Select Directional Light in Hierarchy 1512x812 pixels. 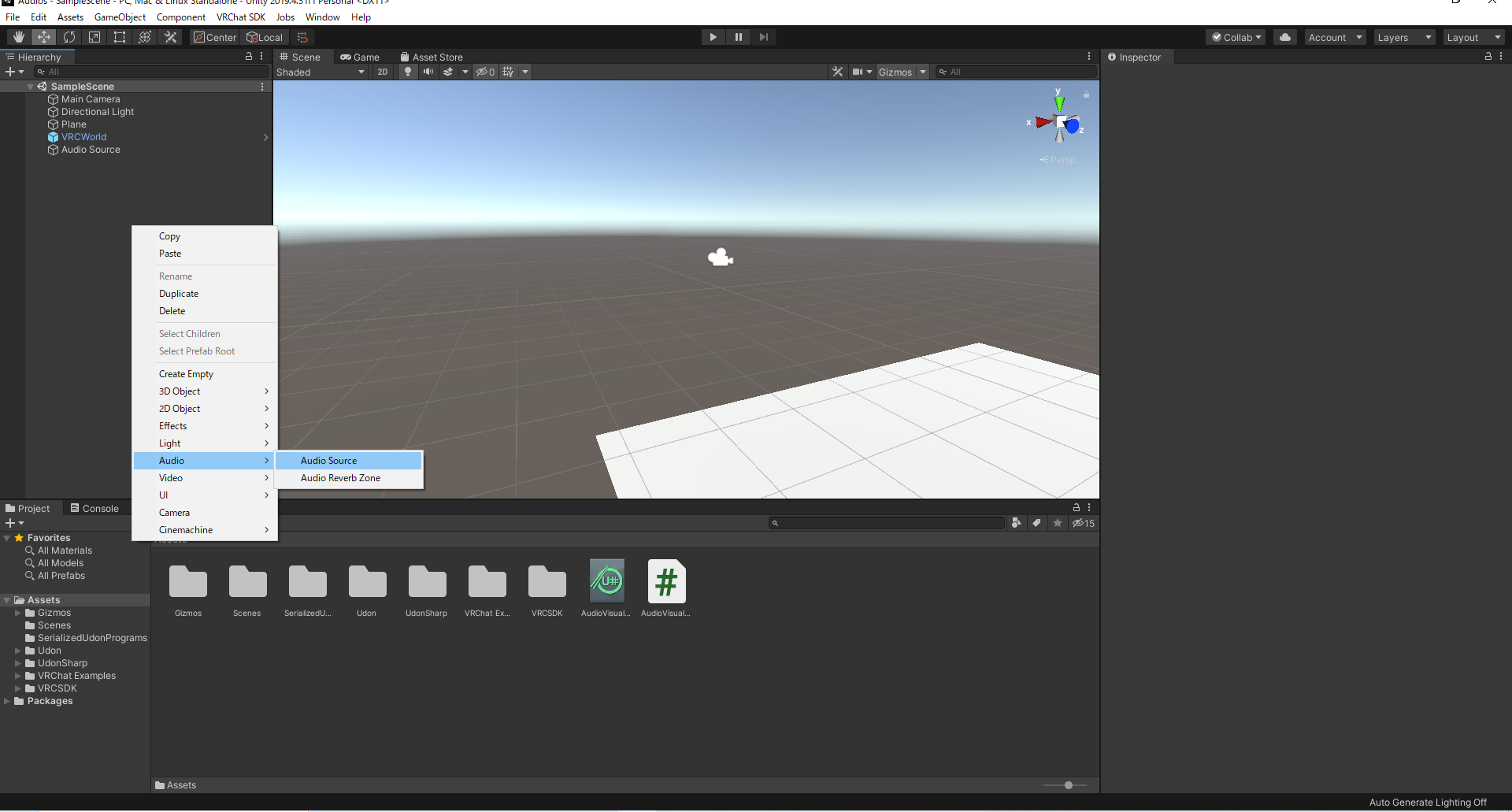pyautogui.click(x=98, y=112)
